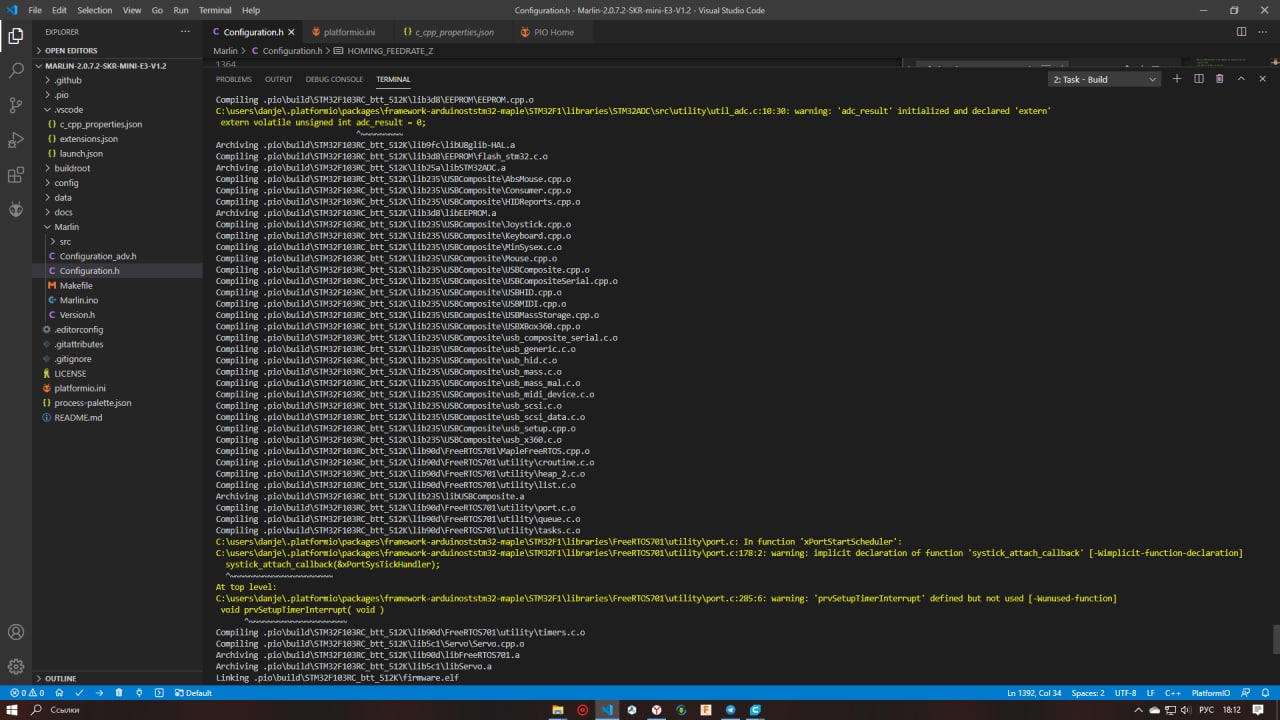The width and height of the screenshot is (1280, 720).
Task: Open a new PlatformIO terminal from the status bar
Action: pos(159,692)
